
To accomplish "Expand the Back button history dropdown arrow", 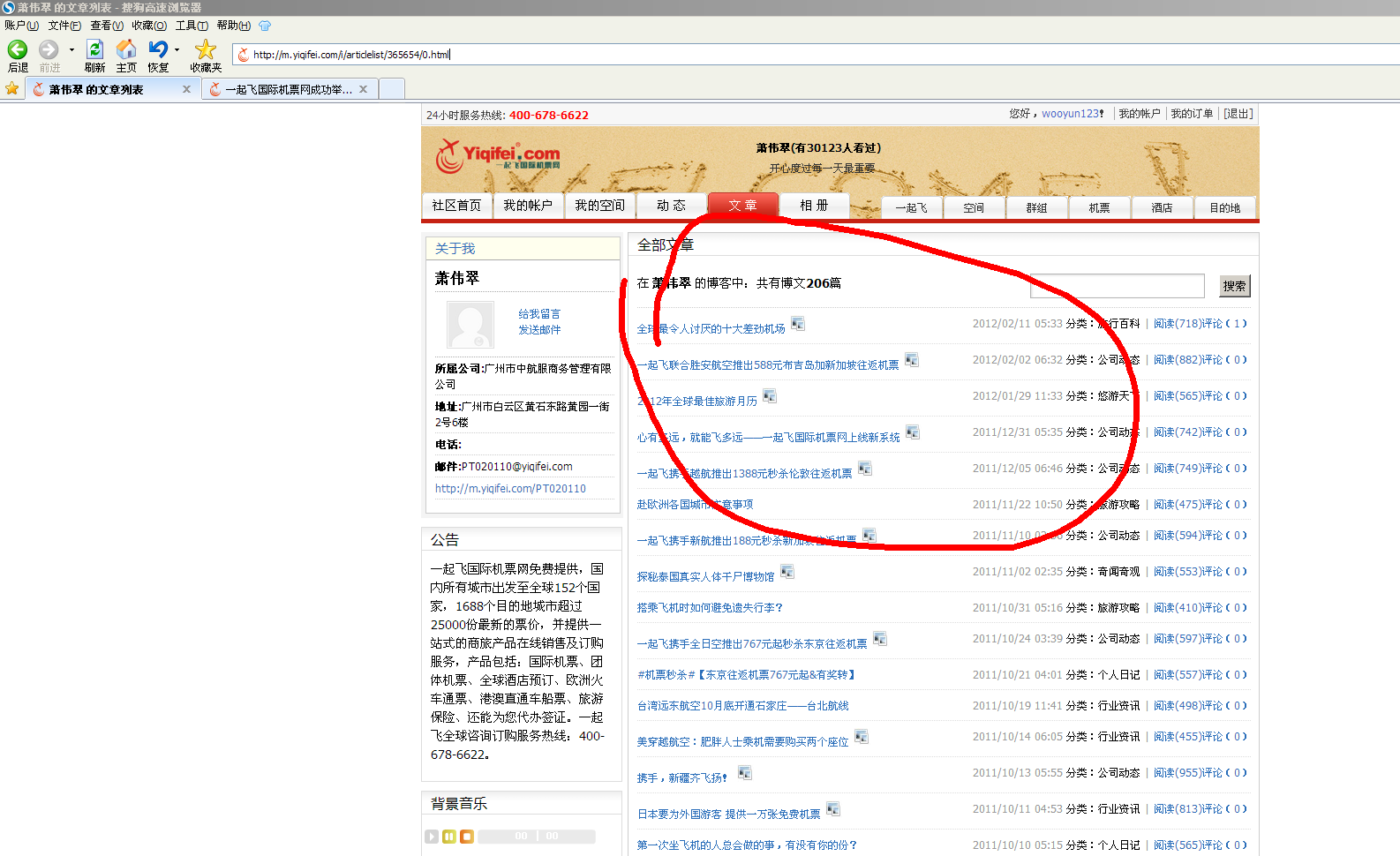I will click(x=72, y=50).
